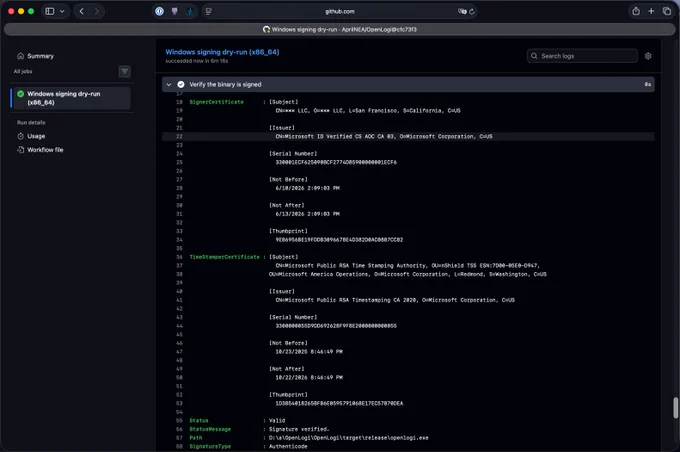Open a new Safari tab
Viewport: 680px width, 452px height.
tap(651, 11)
